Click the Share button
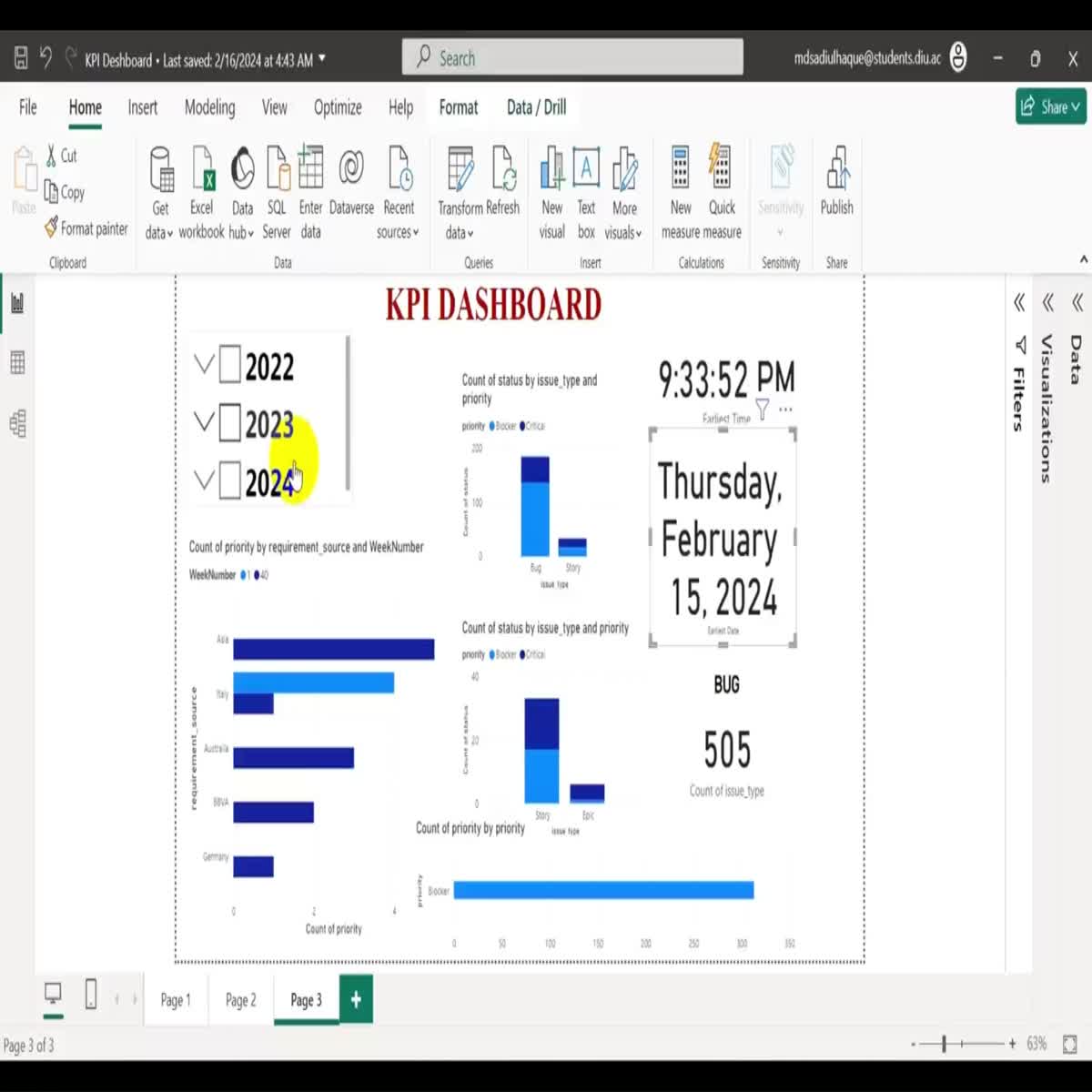1092x1092 pixels. [1050, 106]
